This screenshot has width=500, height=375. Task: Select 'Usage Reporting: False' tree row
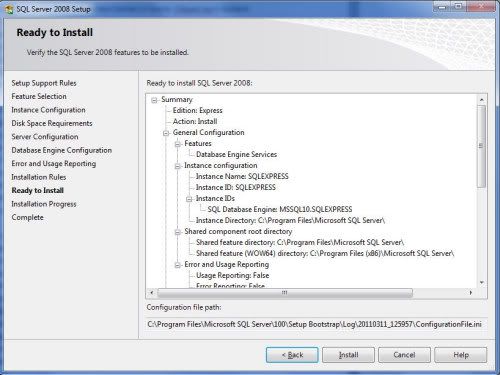click(232, 275)
